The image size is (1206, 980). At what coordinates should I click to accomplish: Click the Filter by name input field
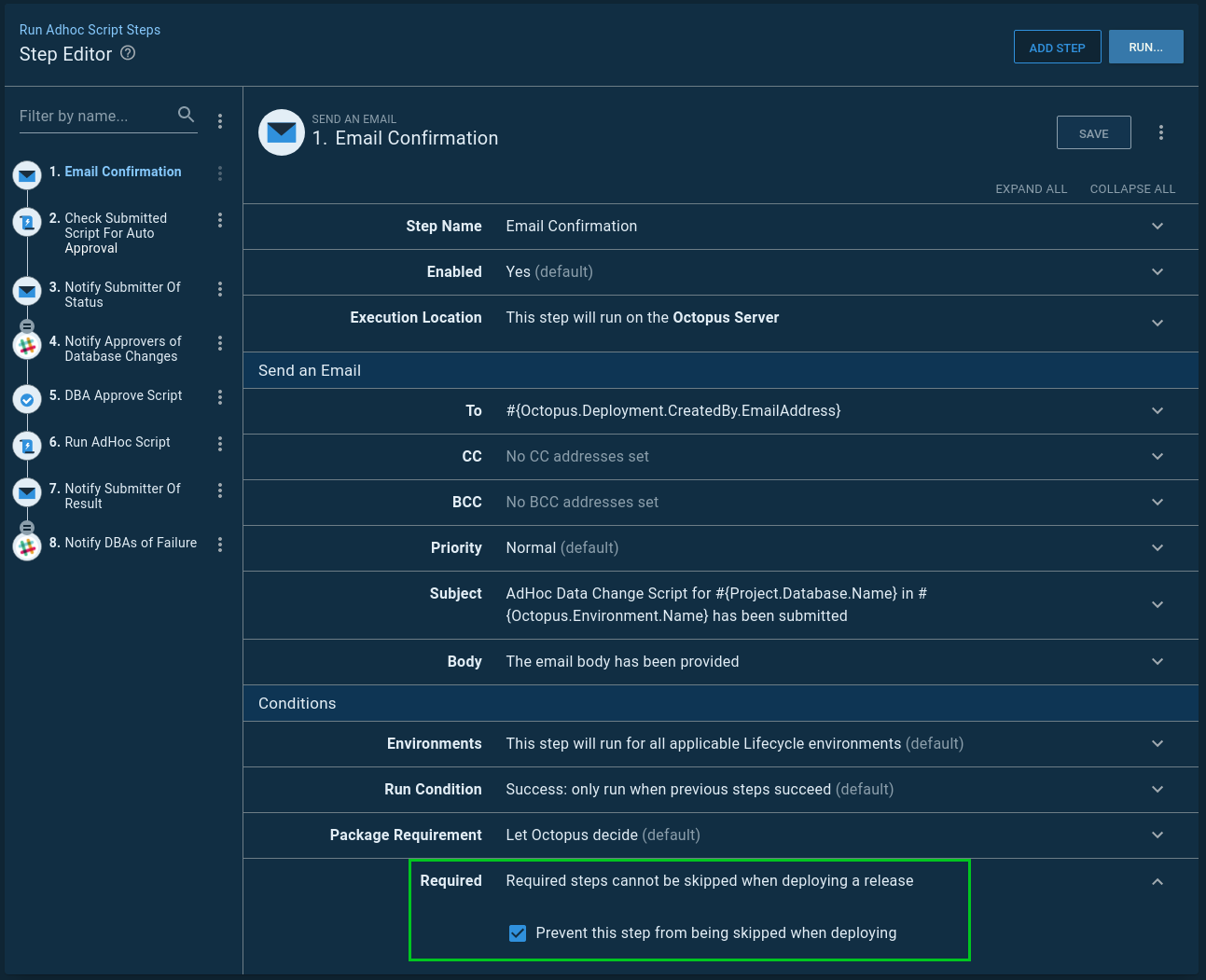tap(93, 117)
